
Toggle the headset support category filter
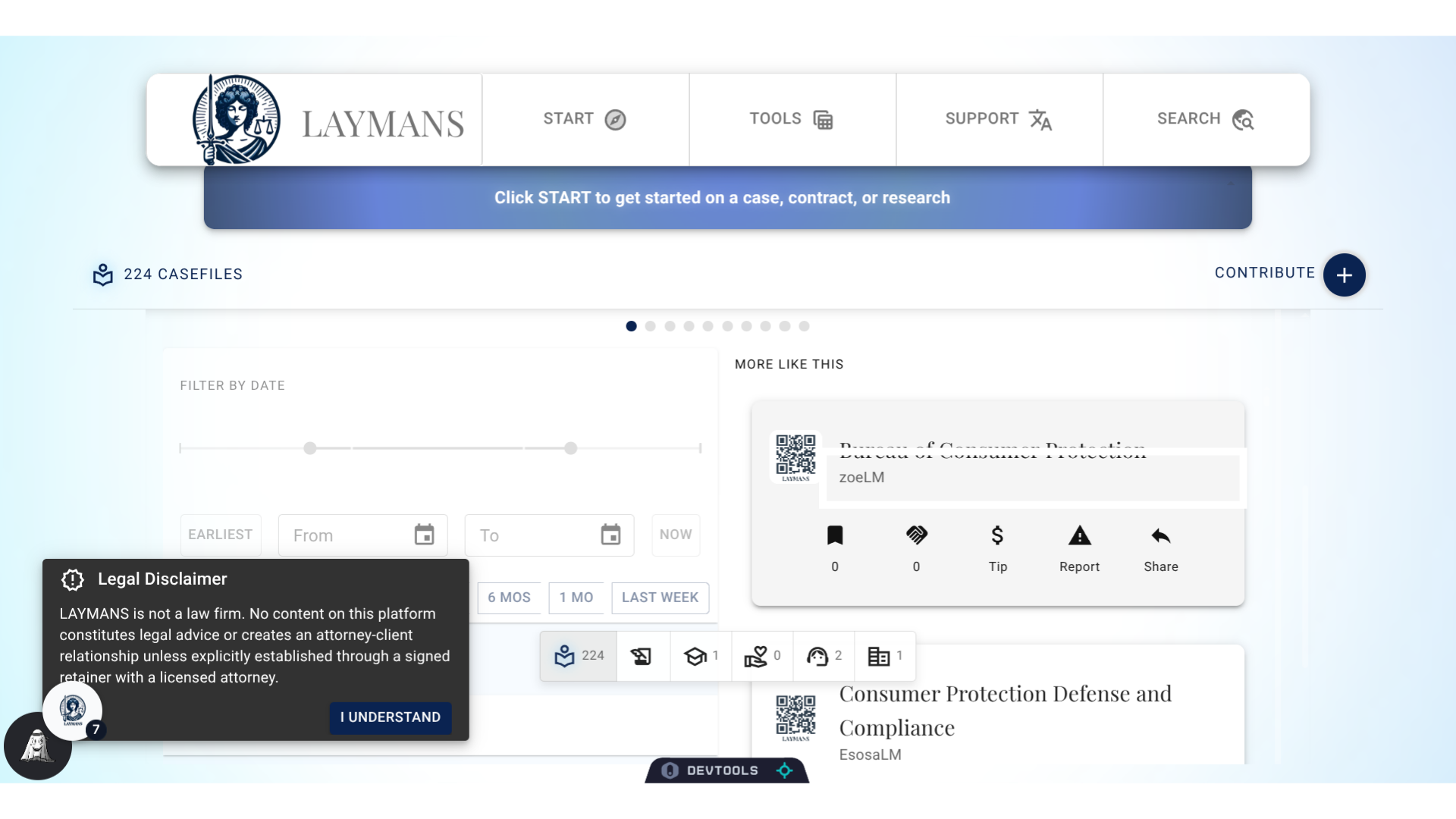824,656
